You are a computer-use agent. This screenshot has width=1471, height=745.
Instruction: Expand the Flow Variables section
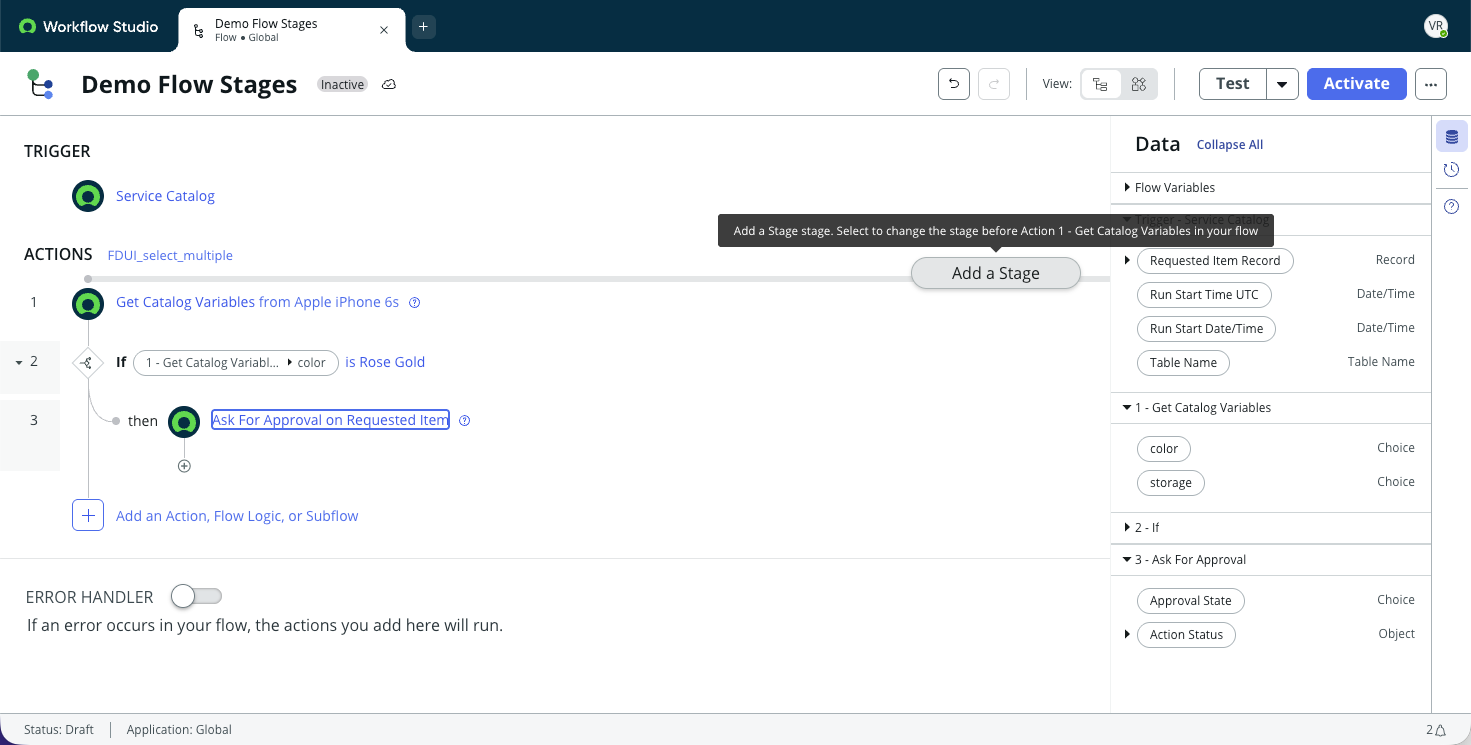[x=1127, y=187]
